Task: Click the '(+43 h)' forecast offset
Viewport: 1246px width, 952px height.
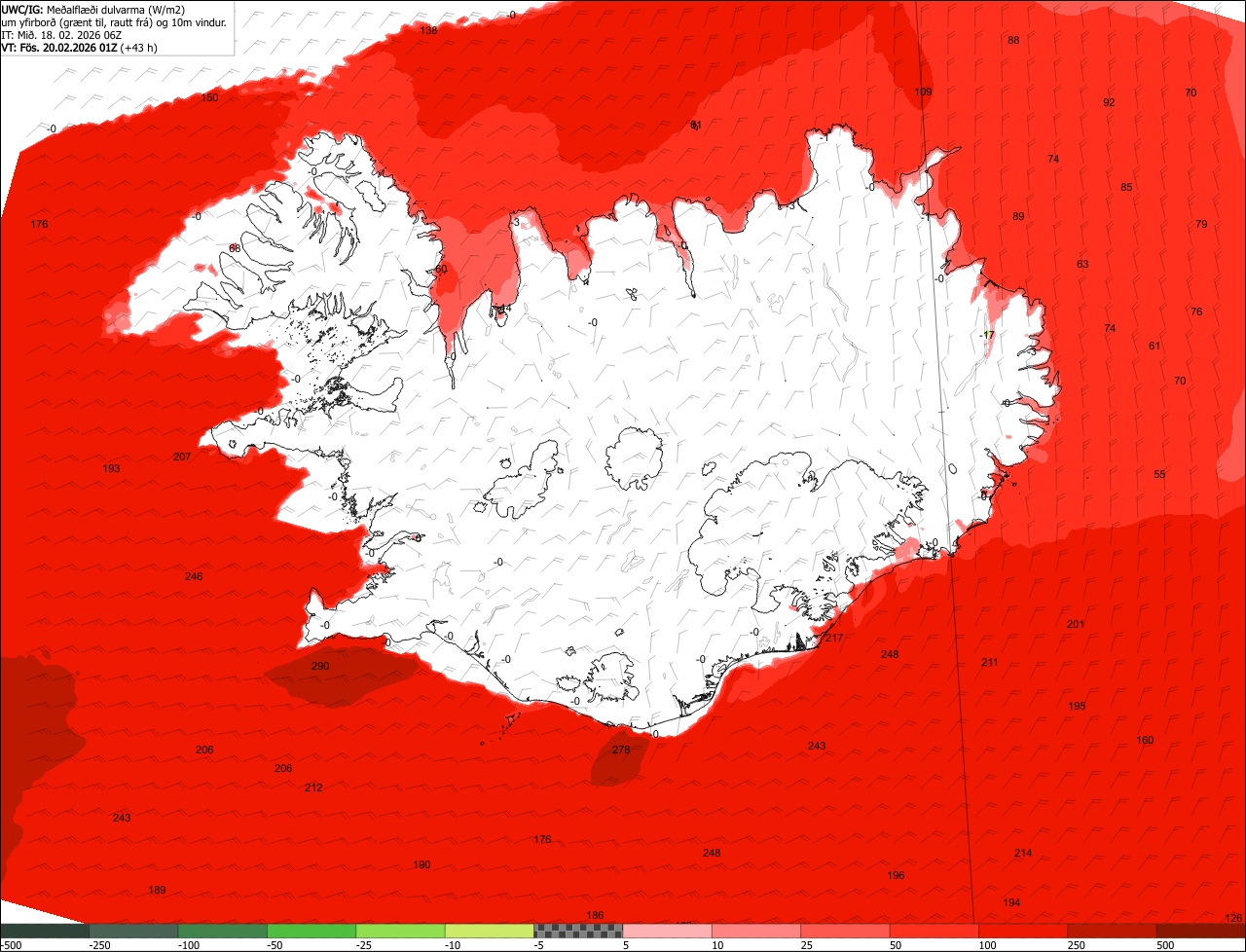Action: pyautogui.click(x=138, y=47)
